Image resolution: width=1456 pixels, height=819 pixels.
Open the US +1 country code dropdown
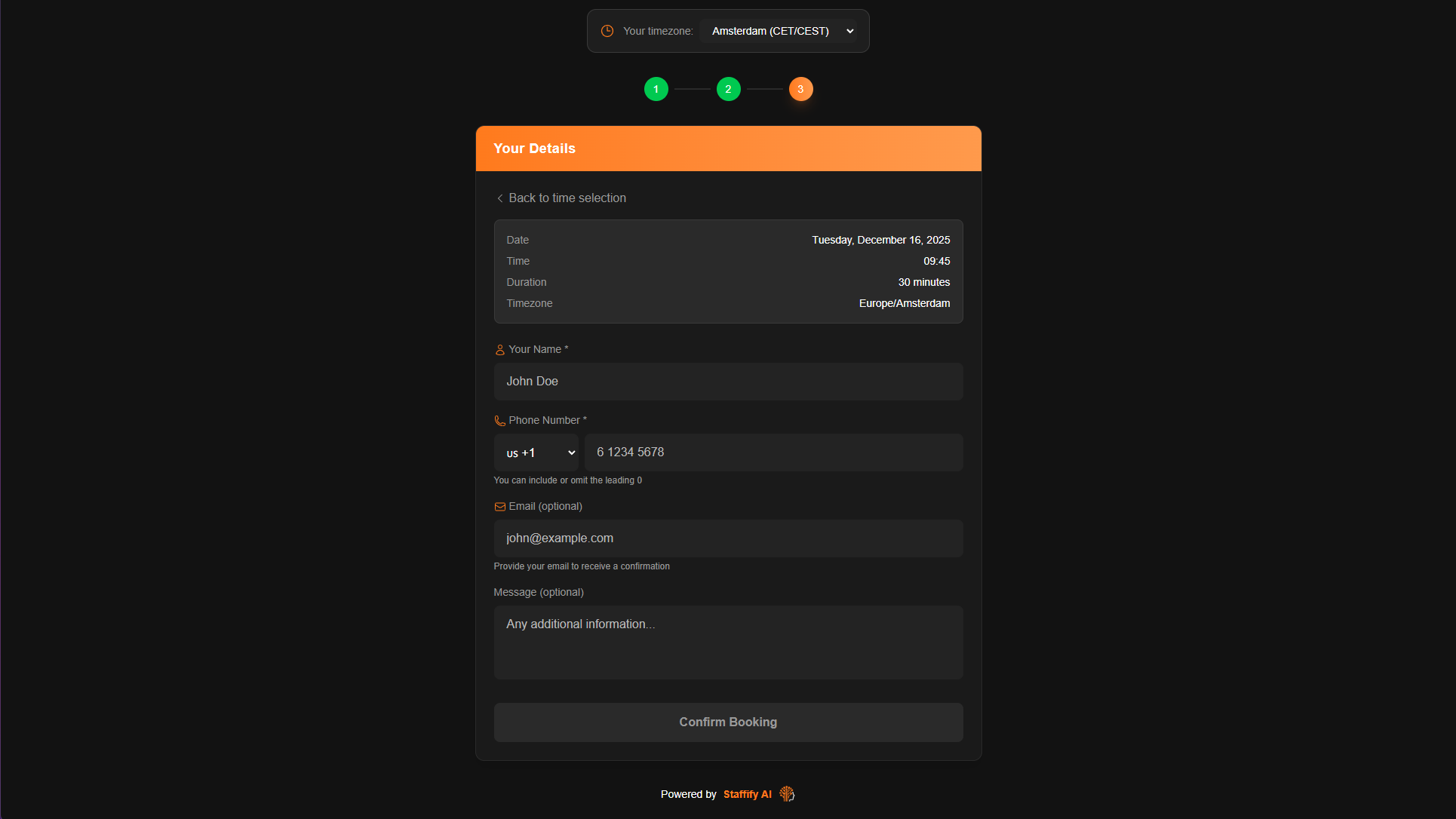(x=536, y=452)
